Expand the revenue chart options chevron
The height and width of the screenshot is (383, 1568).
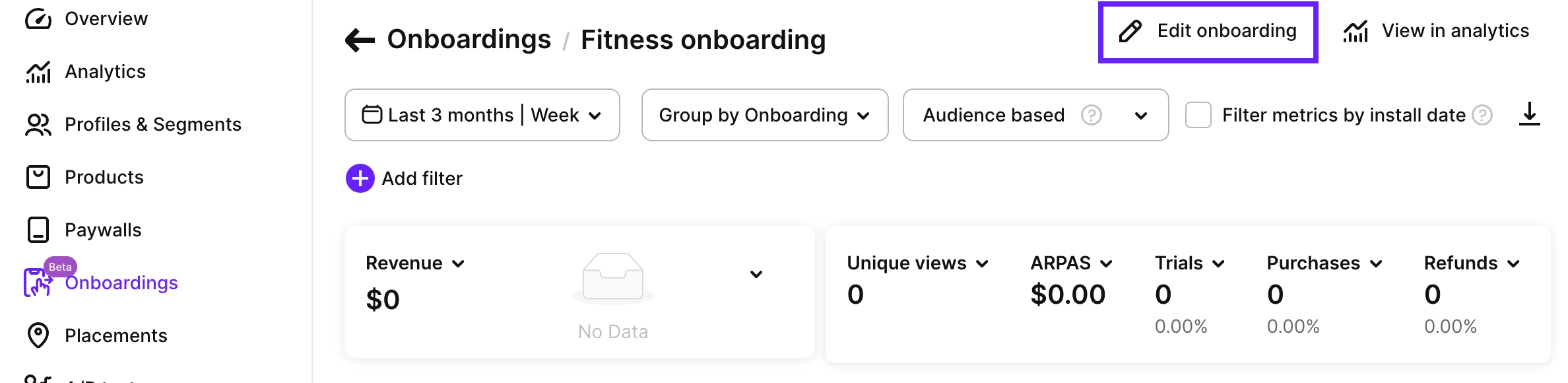point(756,273)
